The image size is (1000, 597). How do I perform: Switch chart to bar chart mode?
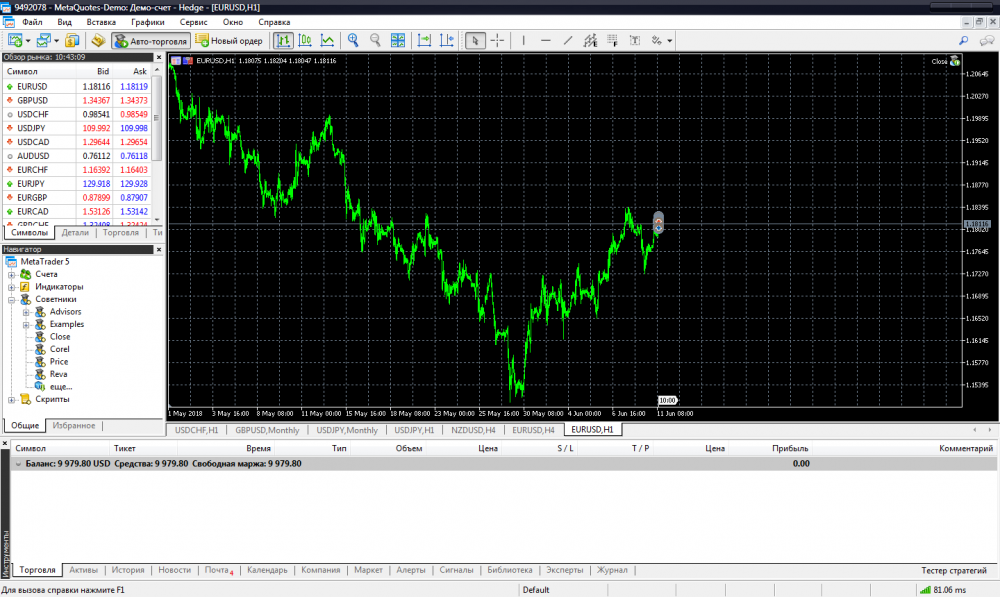pyautogui.click(x=284, y=41)
